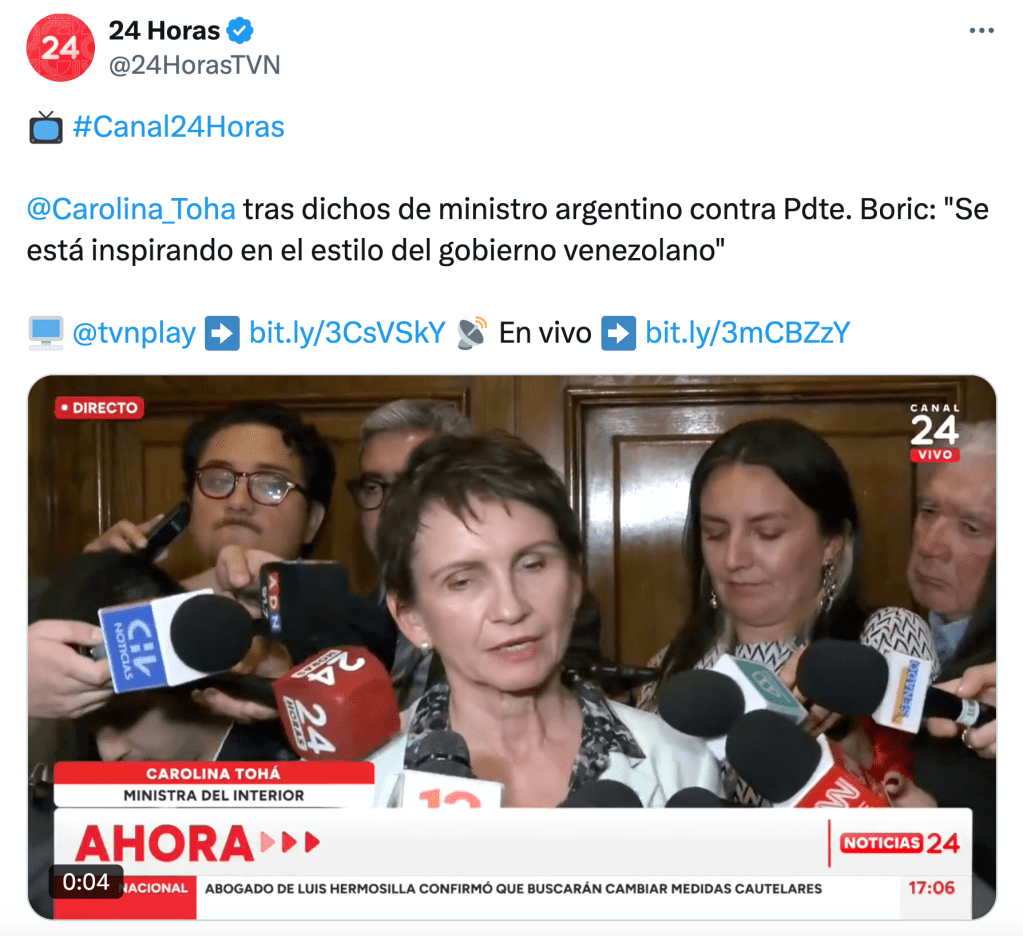Play the embedded video thumbnail
This screenshot has height=936, width=1023.
[512, 647]
